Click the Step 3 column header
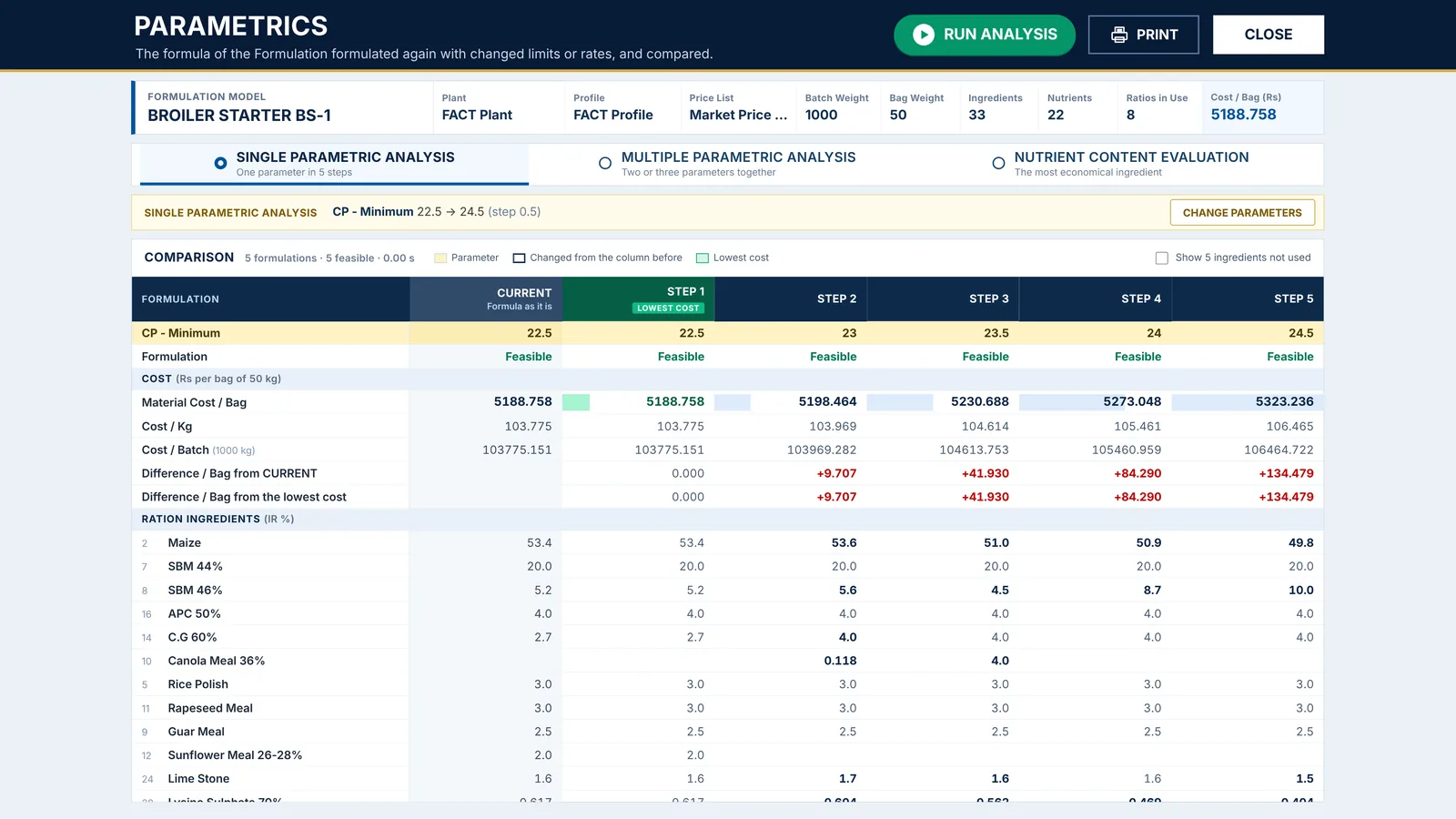 [943, 298]
